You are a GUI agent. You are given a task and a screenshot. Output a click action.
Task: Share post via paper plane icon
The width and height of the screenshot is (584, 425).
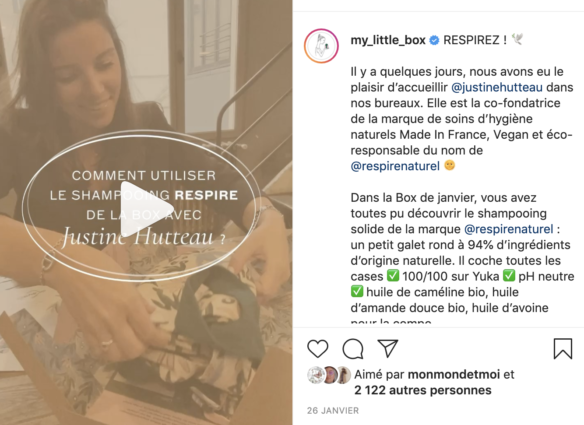388,349
